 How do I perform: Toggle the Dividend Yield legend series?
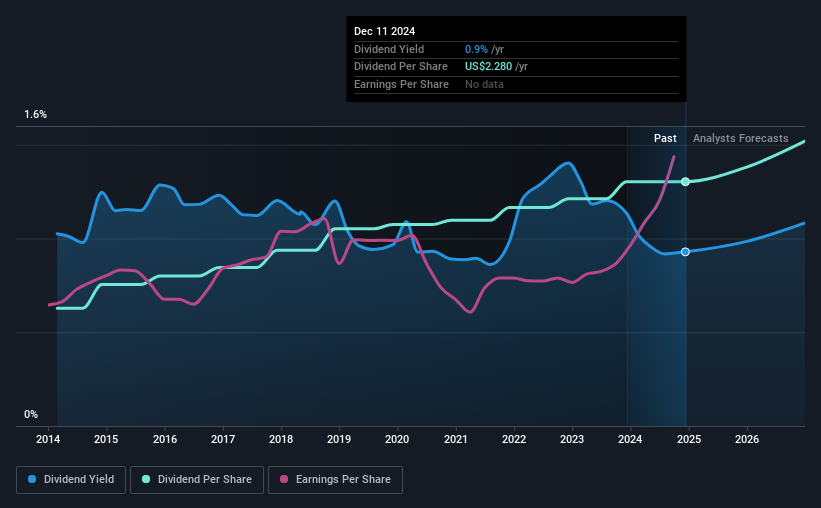[x=71, y=480]
